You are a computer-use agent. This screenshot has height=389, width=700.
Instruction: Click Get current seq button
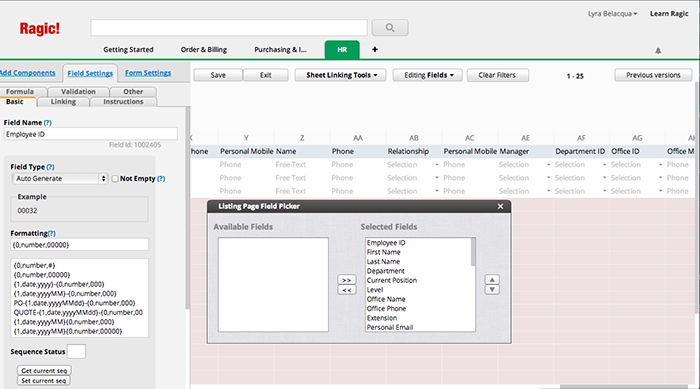(x=44, y=371)
